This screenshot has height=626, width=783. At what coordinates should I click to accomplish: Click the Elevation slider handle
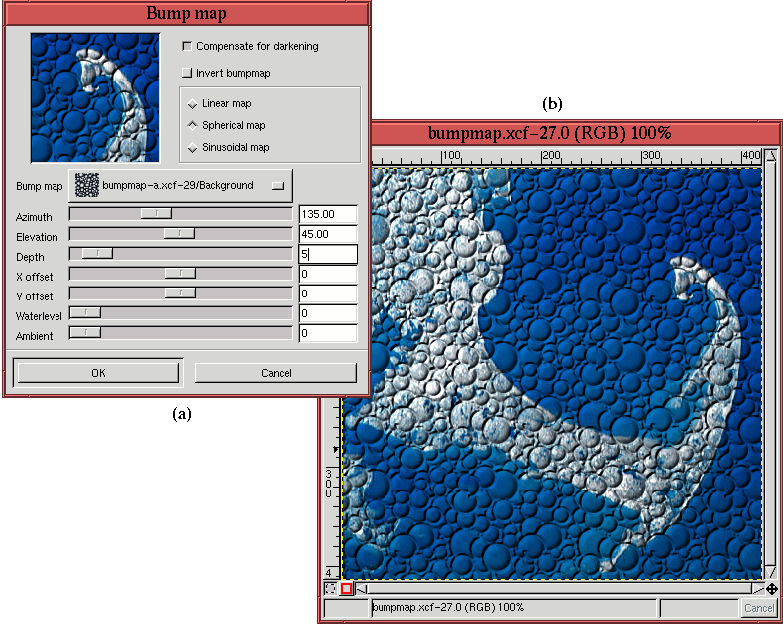[179, 233]
